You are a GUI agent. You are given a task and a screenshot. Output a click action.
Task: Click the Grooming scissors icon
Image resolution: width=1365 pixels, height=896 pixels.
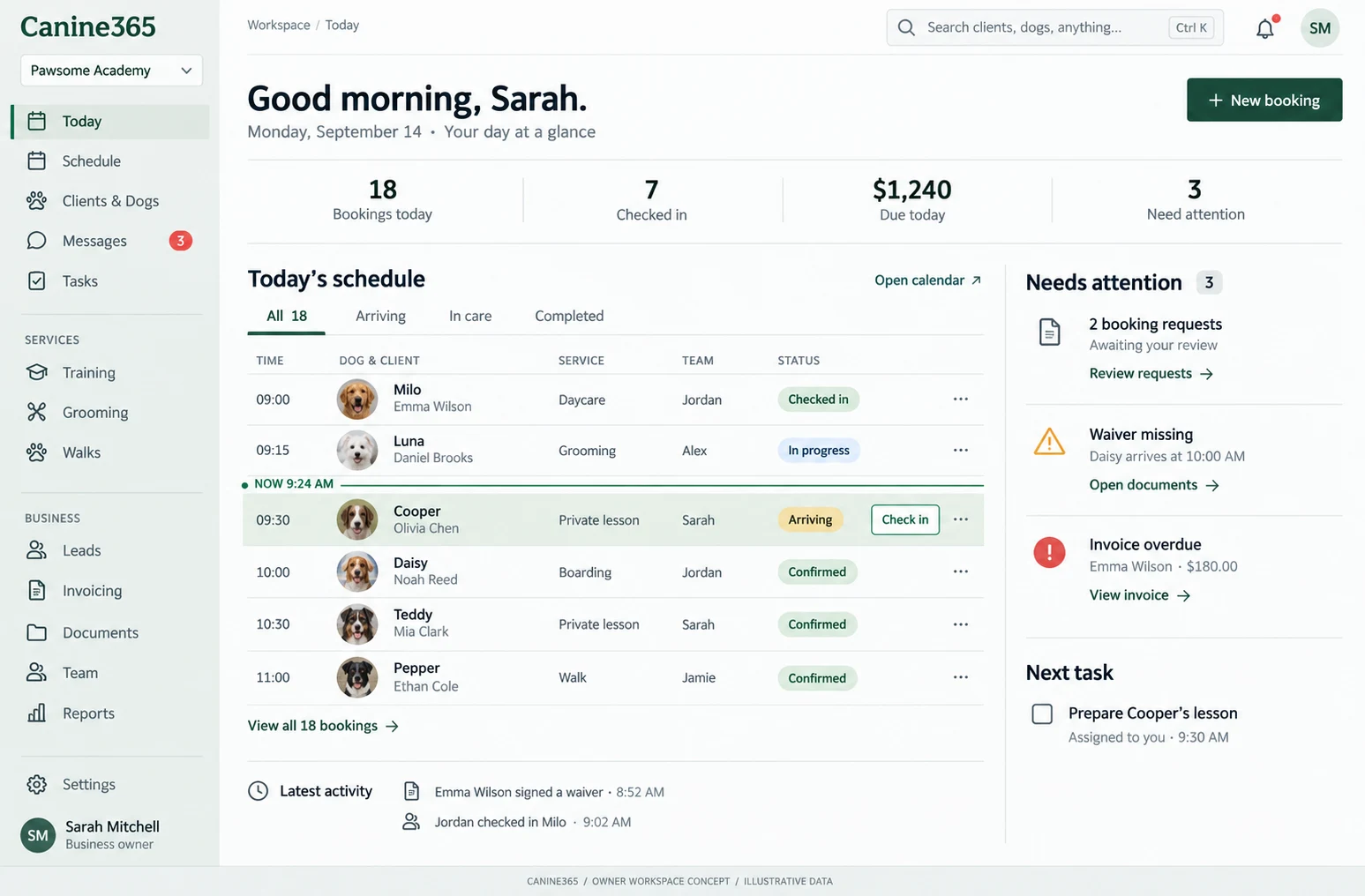36,412
